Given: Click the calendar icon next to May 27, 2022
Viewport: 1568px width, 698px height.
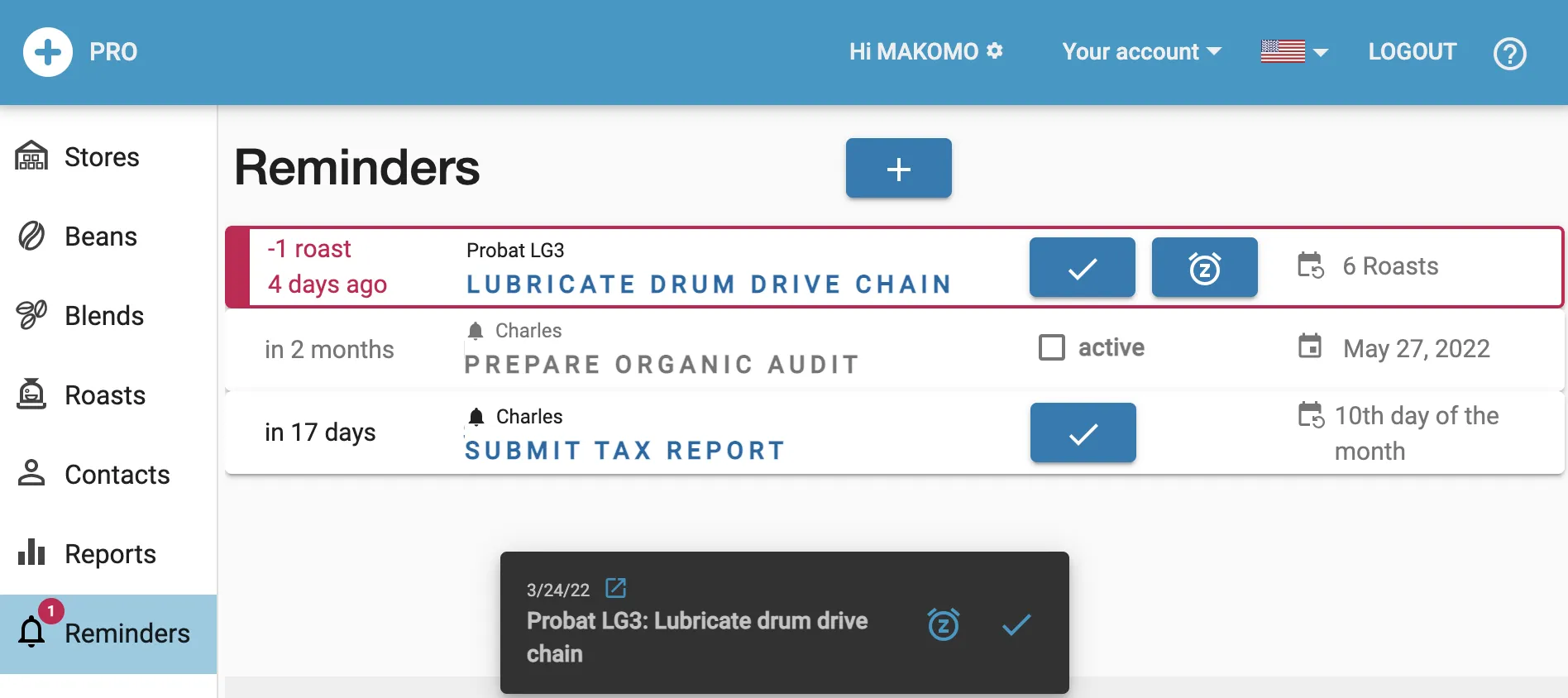Looking at the screenshot, I should point(1310,347).
